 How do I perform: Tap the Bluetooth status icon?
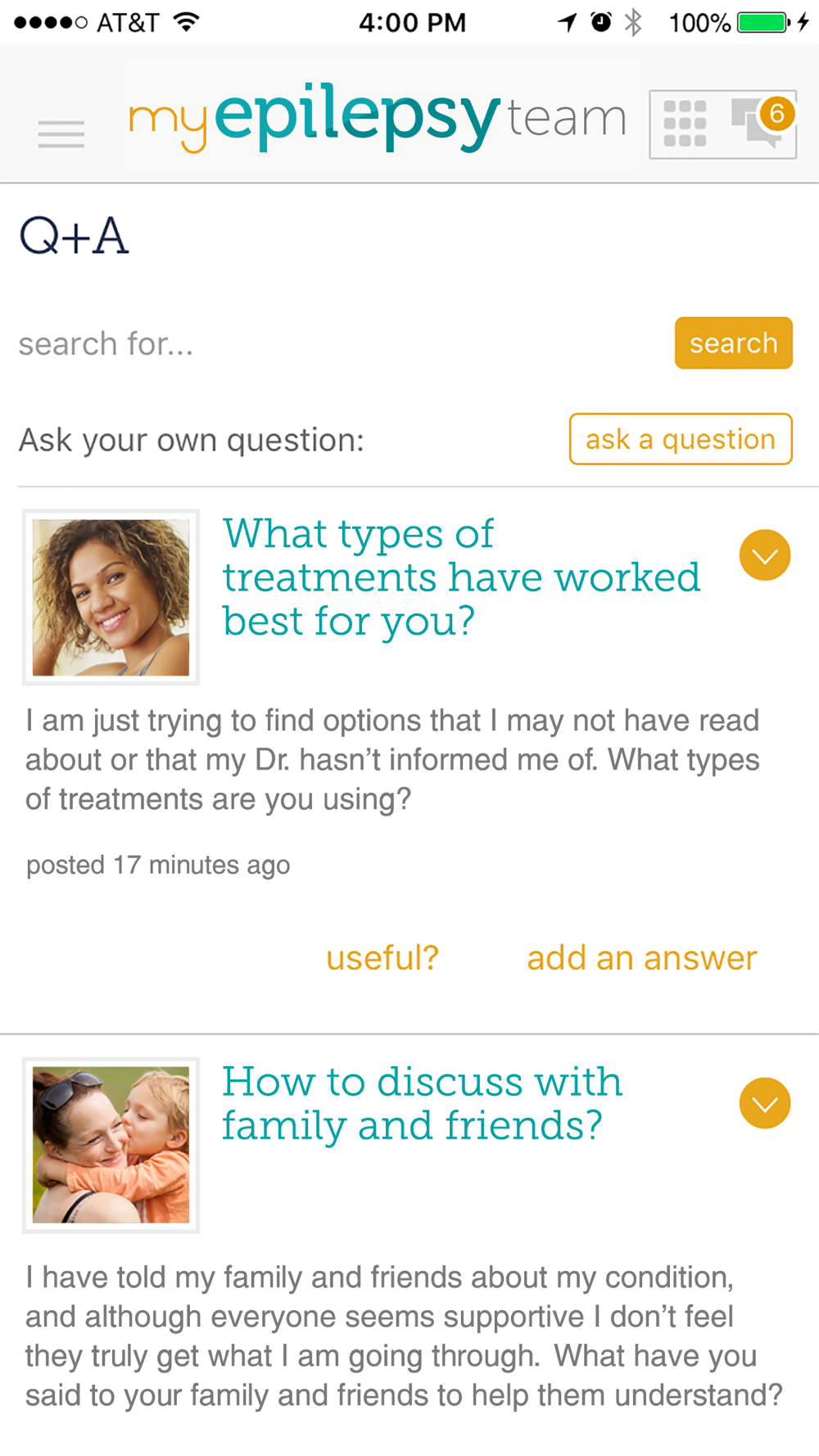pyautogui.click(x=633, y=22)
